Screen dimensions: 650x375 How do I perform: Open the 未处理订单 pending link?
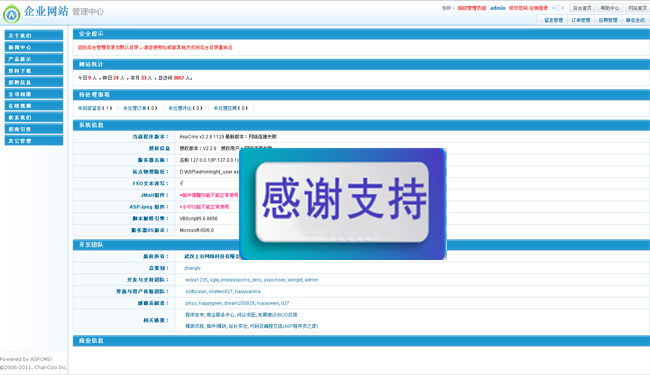click(x=140, y=108)
